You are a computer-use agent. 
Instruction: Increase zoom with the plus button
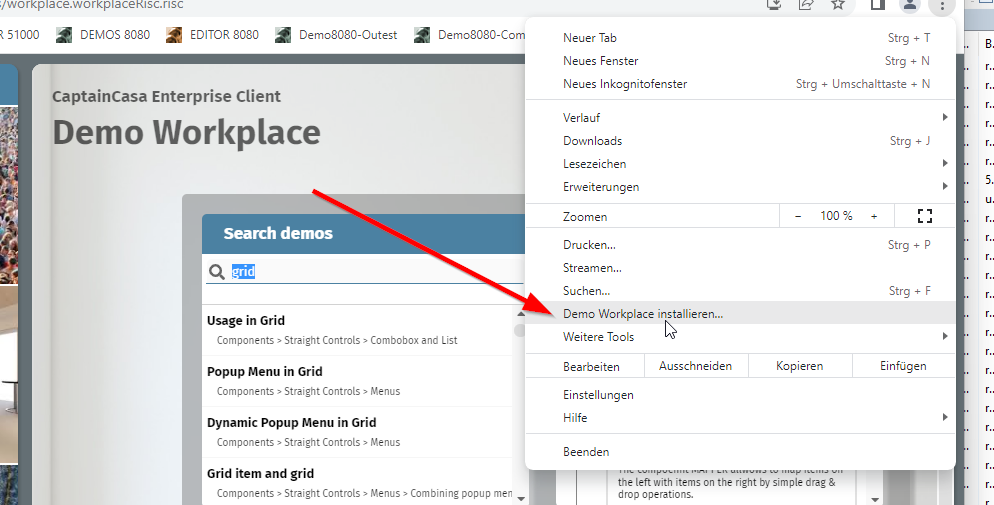click(874, 216)
